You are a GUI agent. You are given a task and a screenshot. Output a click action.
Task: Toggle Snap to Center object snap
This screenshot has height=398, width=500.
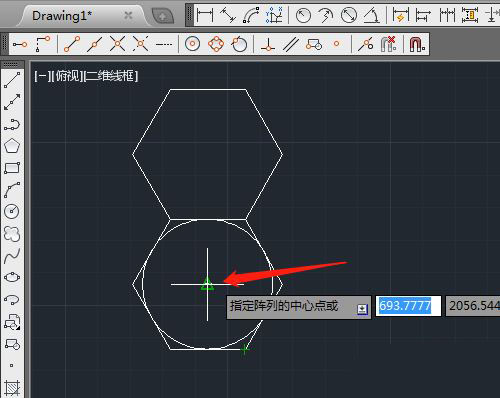pos(192,44)
